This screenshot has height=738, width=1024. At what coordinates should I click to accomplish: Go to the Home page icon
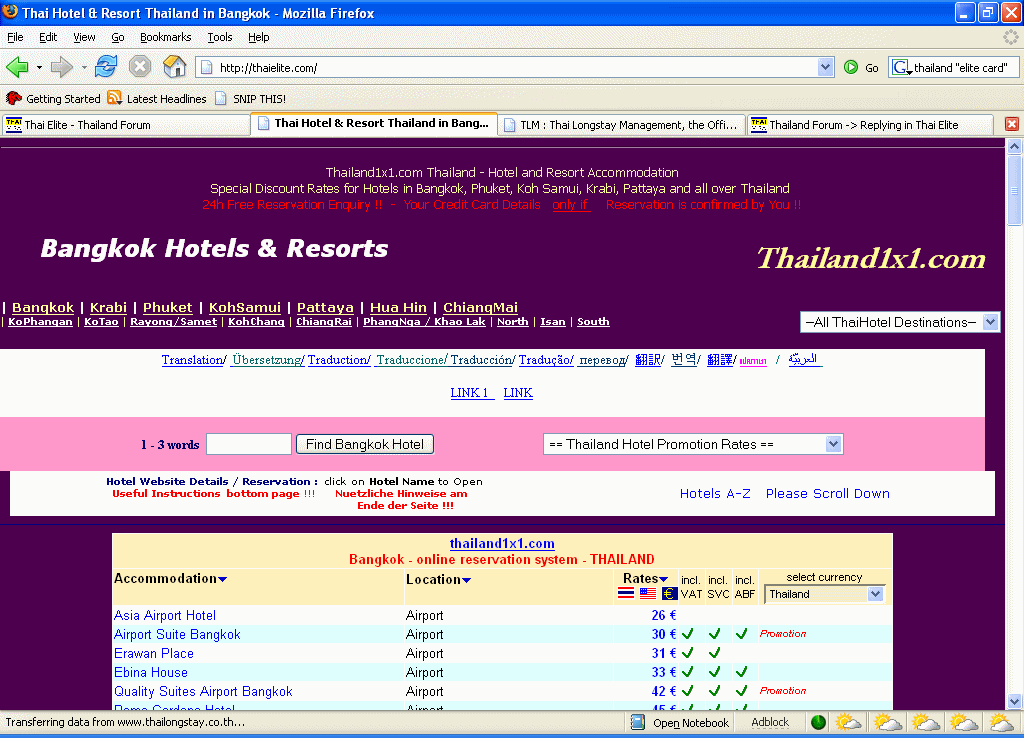tap(174, 67)
